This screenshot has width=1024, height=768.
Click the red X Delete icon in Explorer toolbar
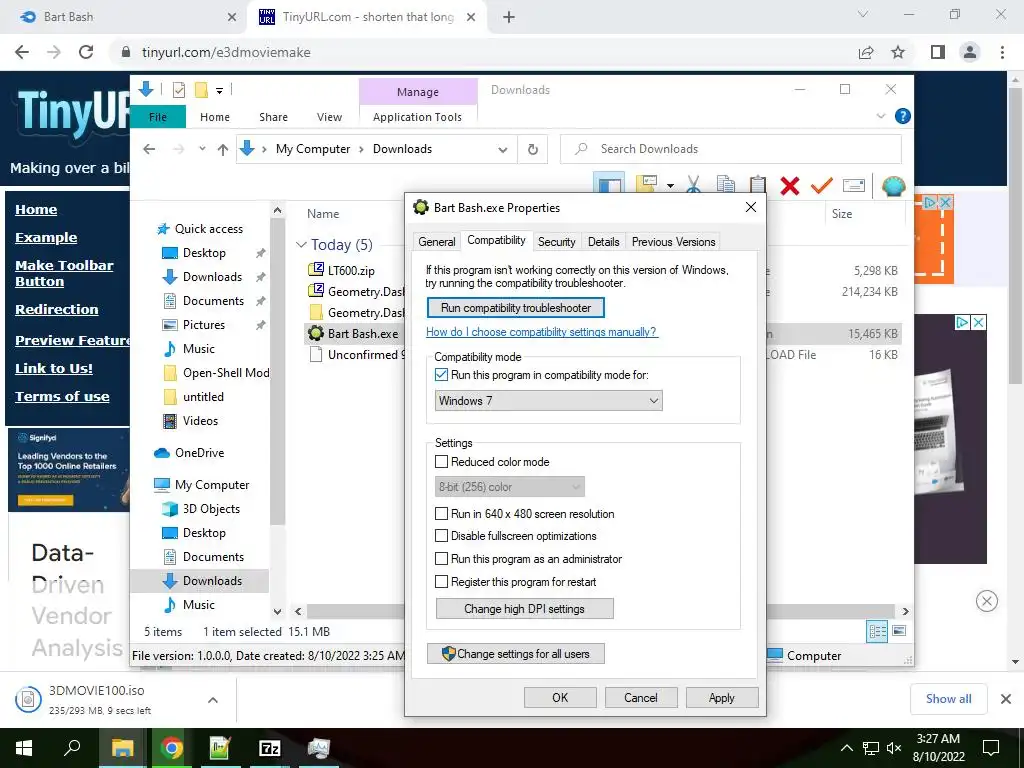[x=790, y=186]
